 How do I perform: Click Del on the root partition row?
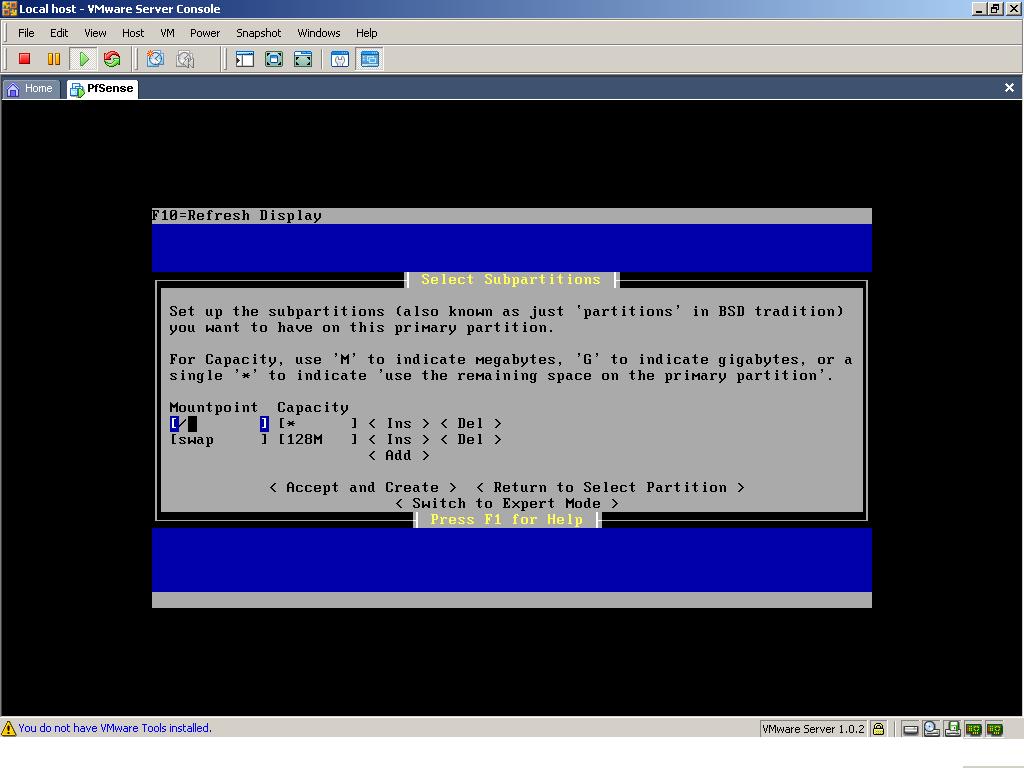pos(470,424)
